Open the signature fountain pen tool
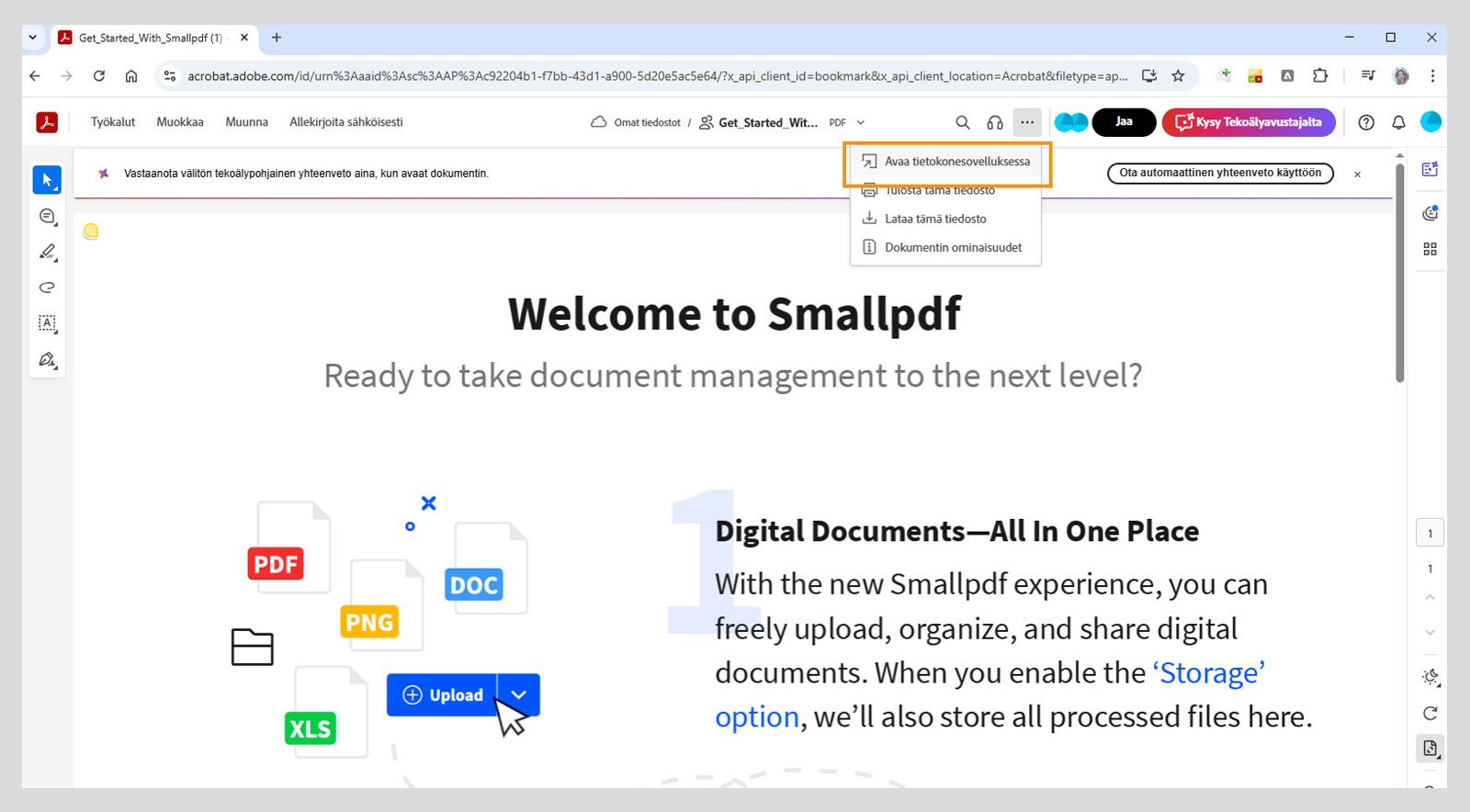This screenshot has width=1470, height=812. (47, 359)
